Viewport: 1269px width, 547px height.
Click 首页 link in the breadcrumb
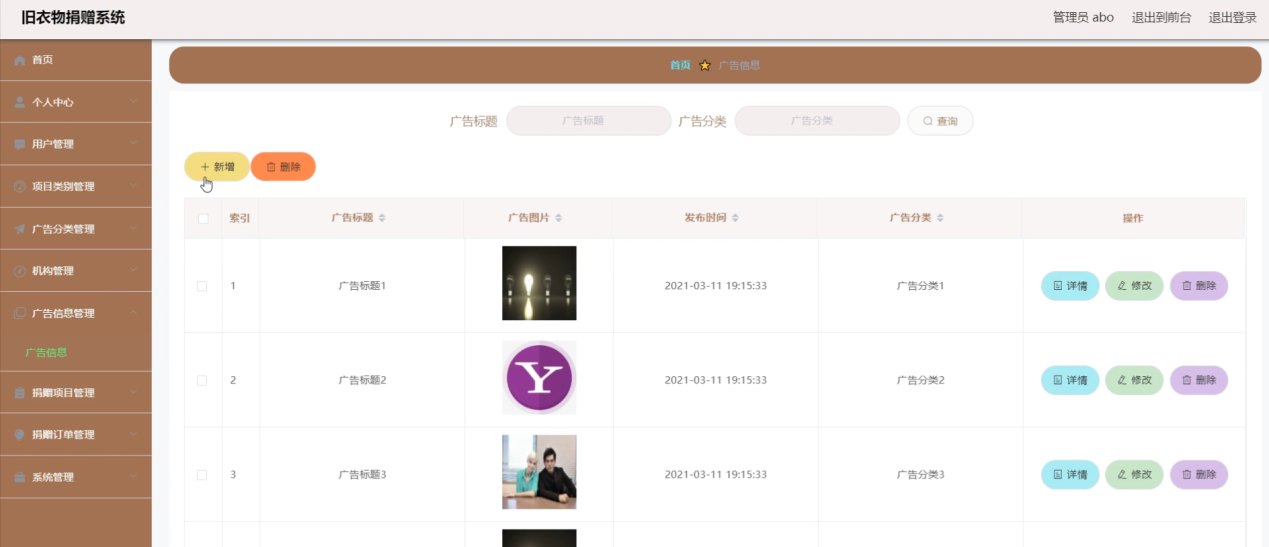680,65
